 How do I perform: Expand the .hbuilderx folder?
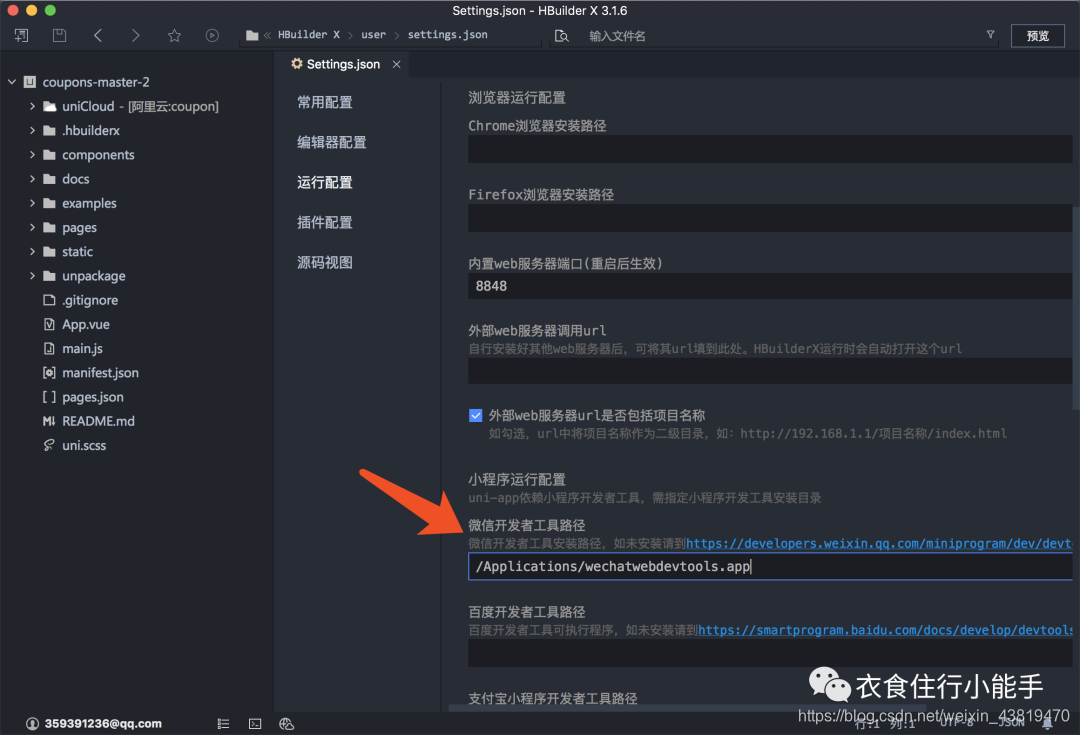[32, 130]
